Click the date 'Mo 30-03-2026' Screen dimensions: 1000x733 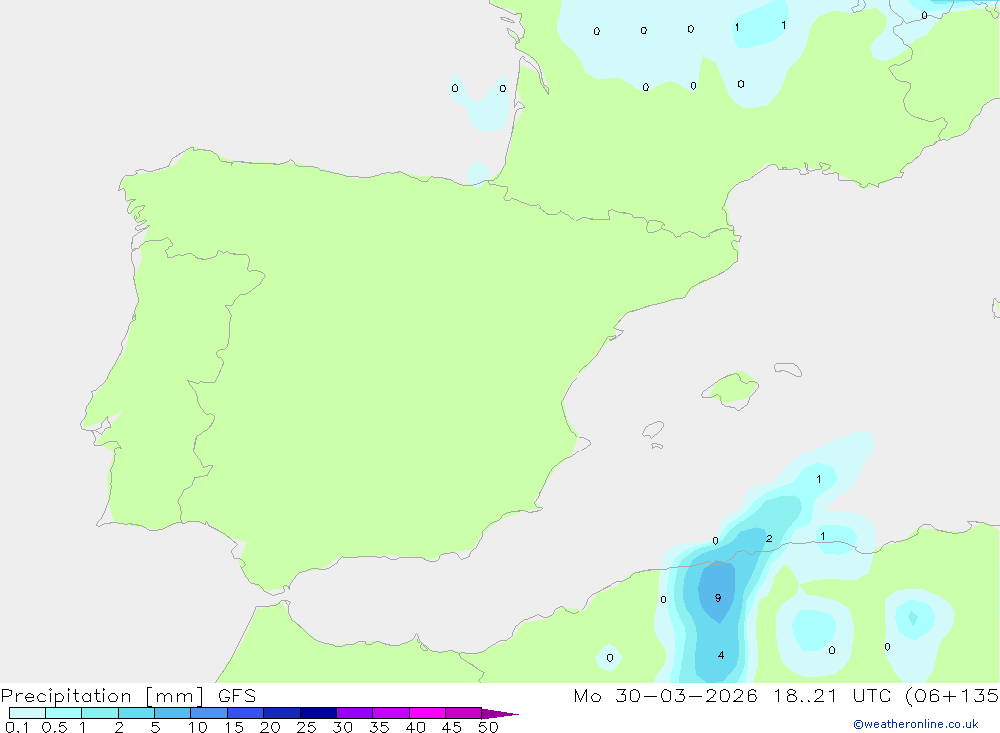pyautogui.click(x=666, y=696)
